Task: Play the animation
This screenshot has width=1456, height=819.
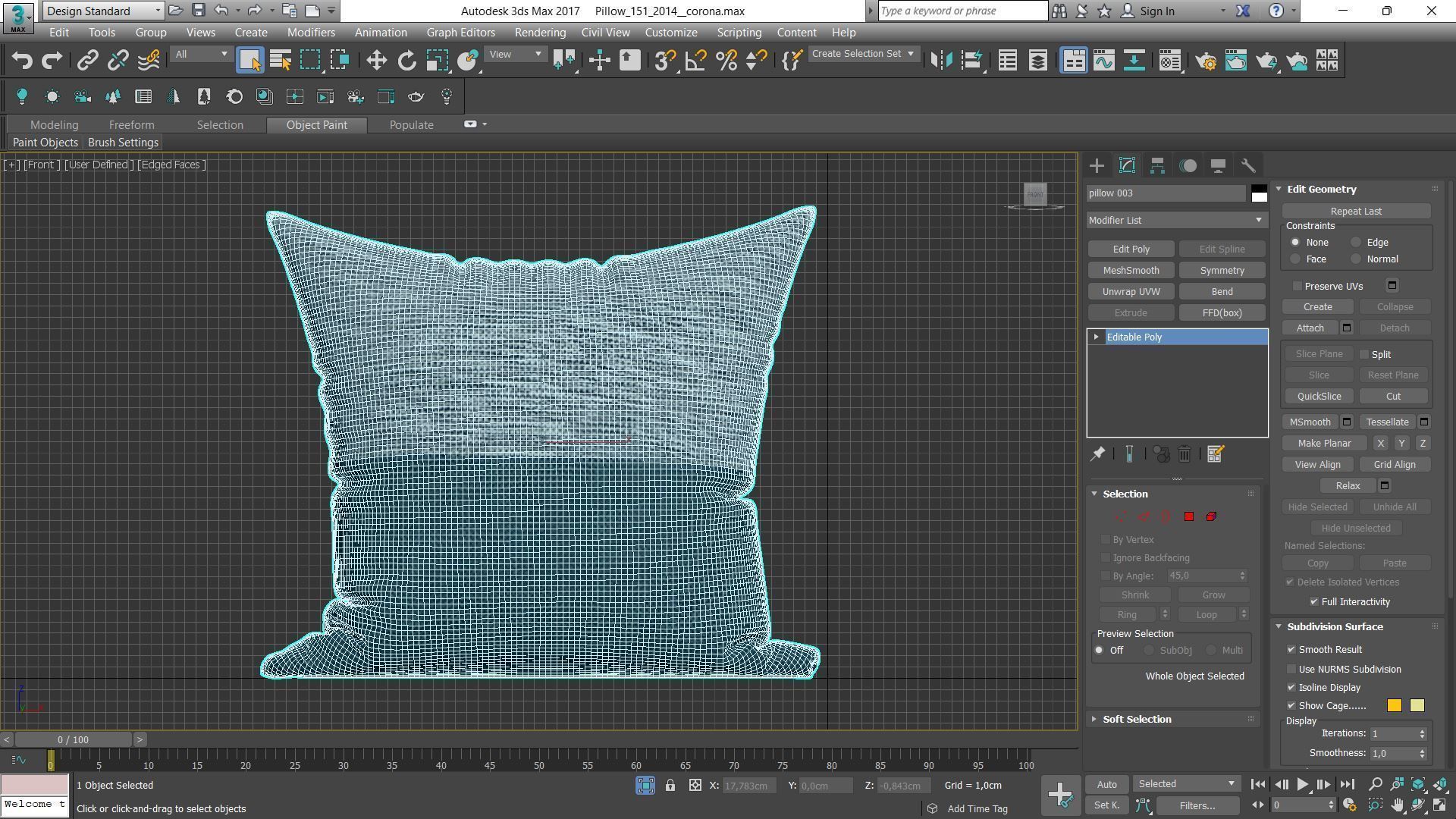Action: [1302, 785]
